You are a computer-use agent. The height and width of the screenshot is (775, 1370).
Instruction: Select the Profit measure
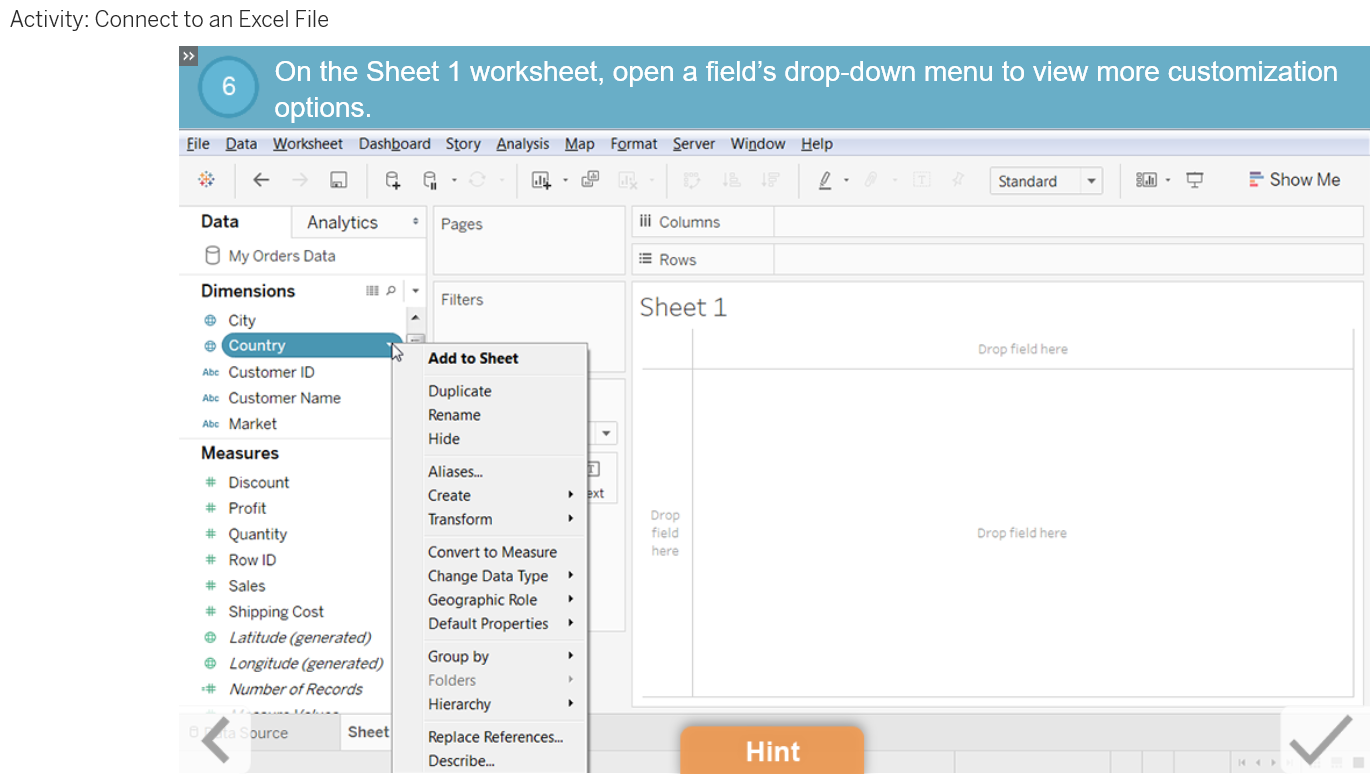click(247, 508)
